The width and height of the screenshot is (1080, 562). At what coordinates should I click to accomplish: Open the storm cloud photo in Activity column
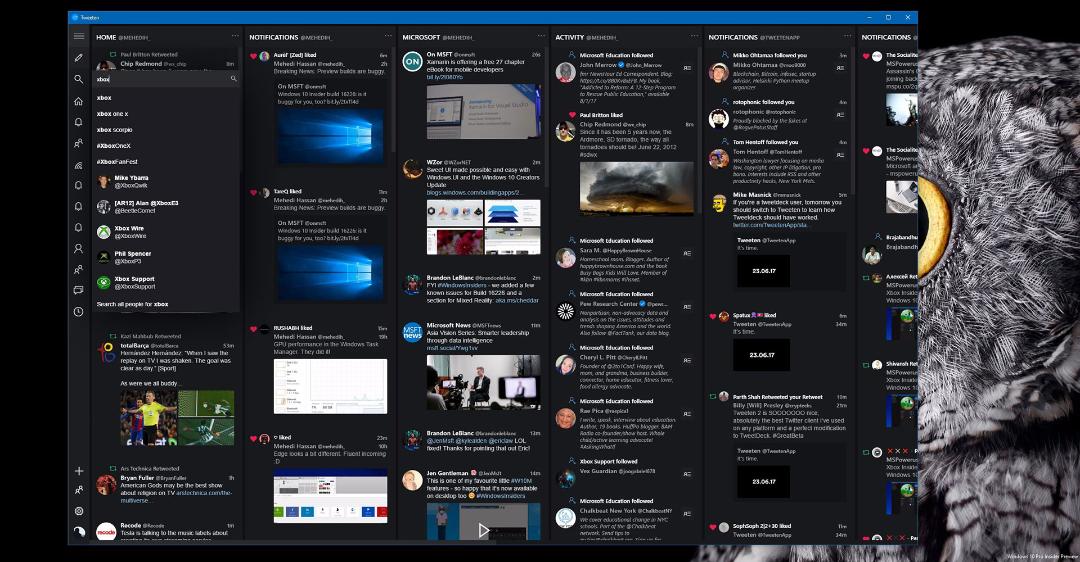click(x=636, y=189)
